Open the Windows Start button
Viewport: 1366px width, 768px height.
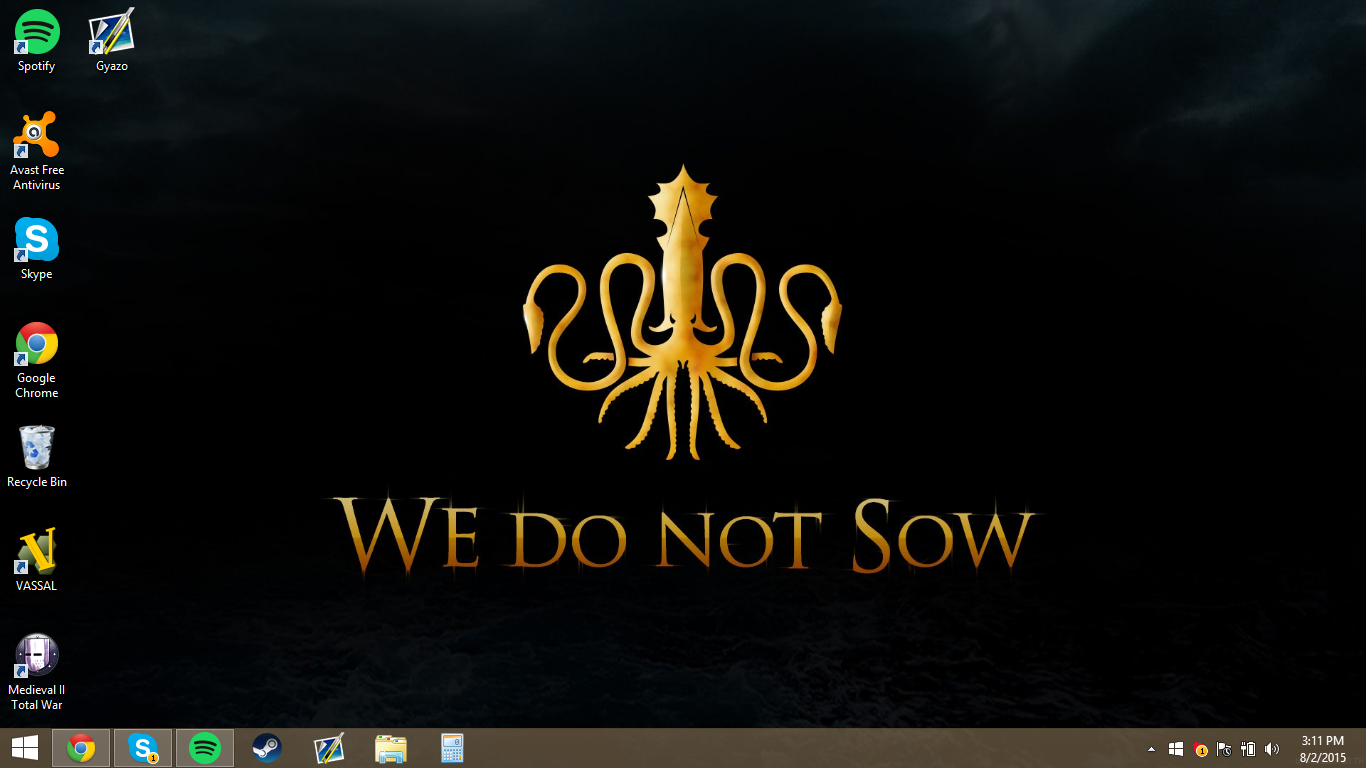click(25, 748)
